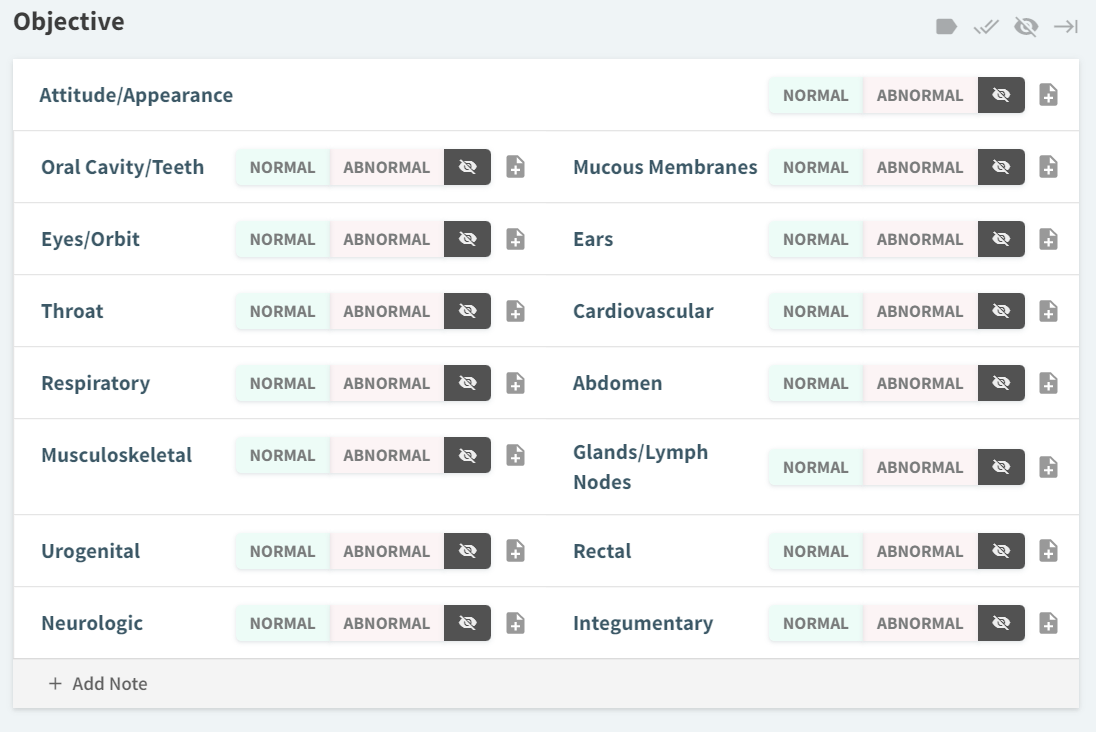Hide the Mucous Membranes exam field
Viewport: 1096px width, 732px height.
tap(1001, 167)
